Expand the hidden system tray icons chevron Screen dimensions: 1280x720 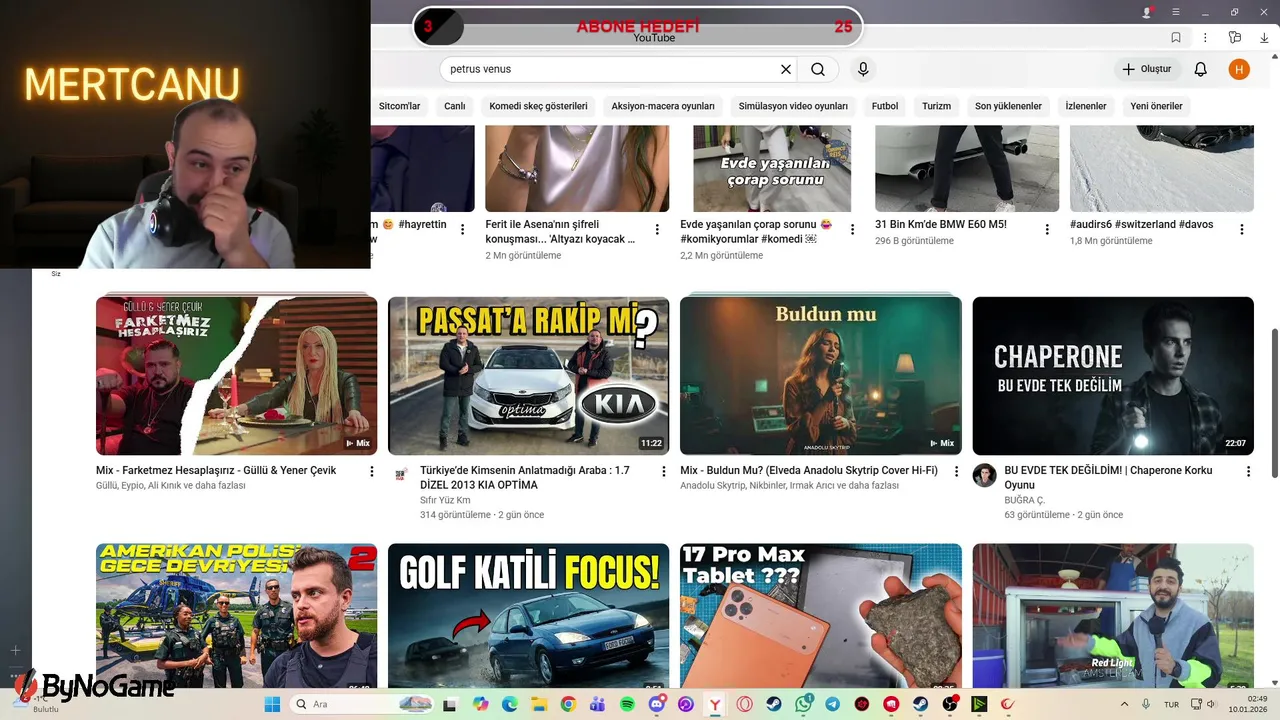1126,704
